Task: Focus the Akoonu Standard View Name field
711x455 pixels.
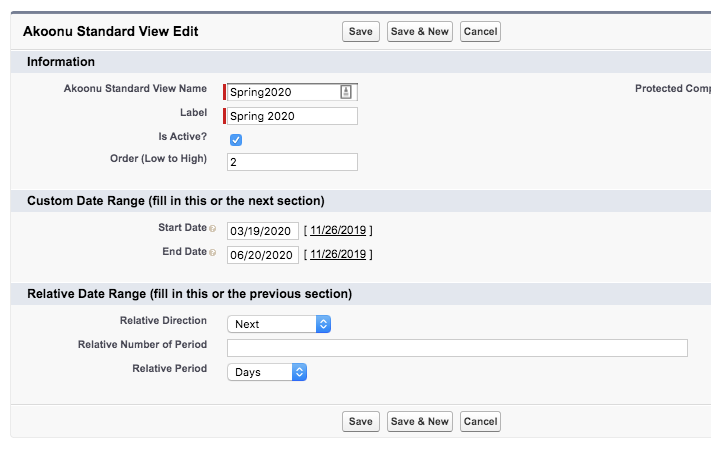Action: 292,92
